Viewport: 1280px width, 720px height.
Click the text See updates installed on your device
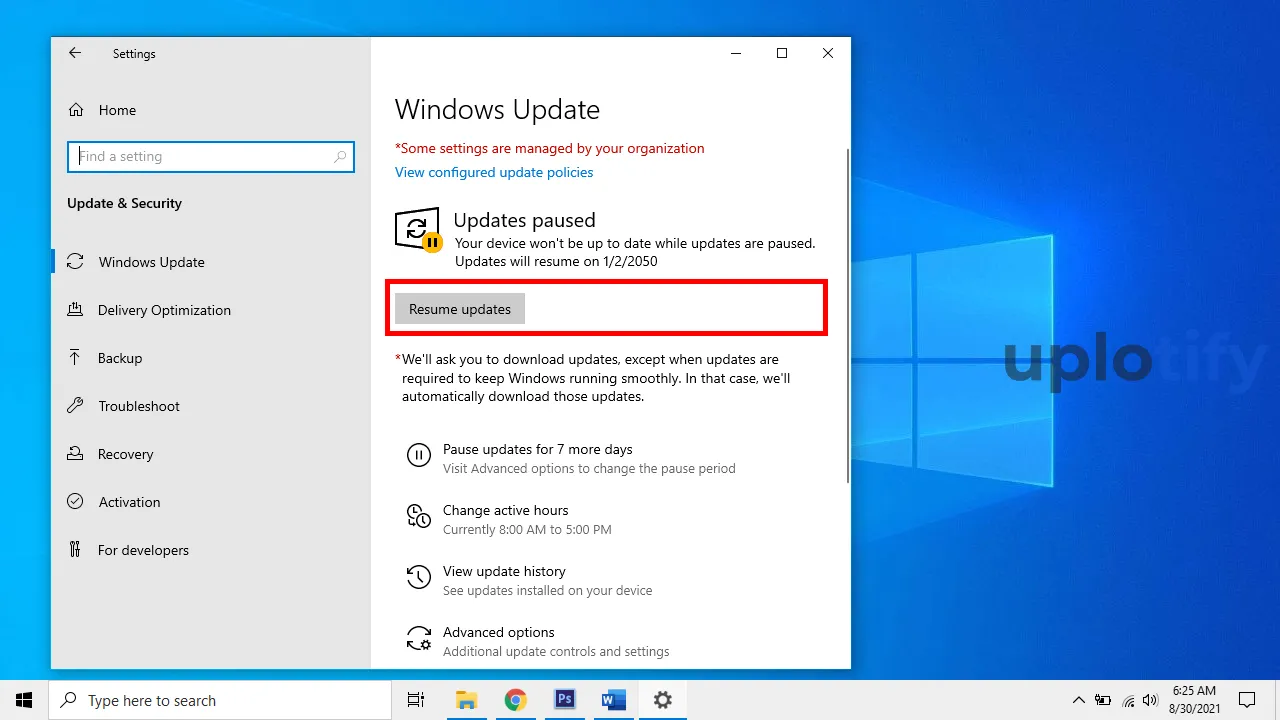[x=547, y=590]
